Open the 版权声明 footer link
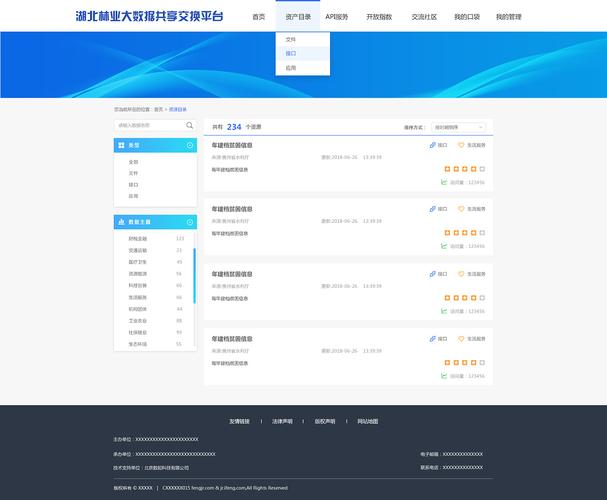The height and width of the screenshot is (500, 607). (325, 421)
